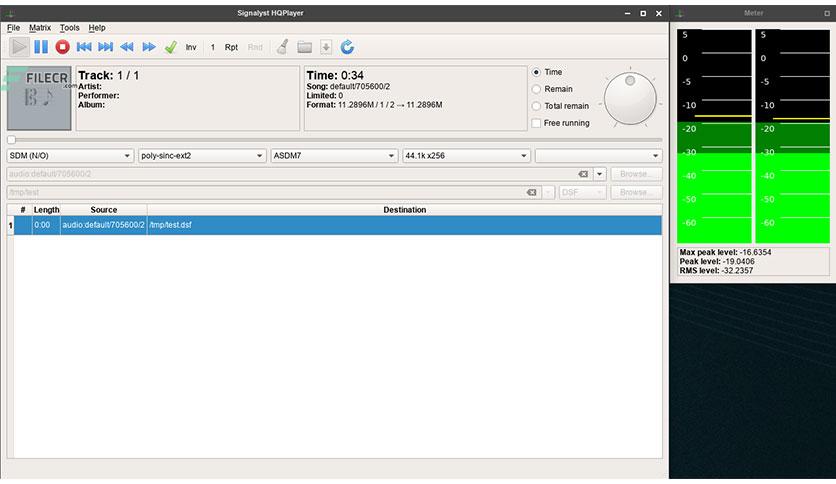Click the Max peak level readout
This screenshot has height=484, width=836.
(725, 252)
